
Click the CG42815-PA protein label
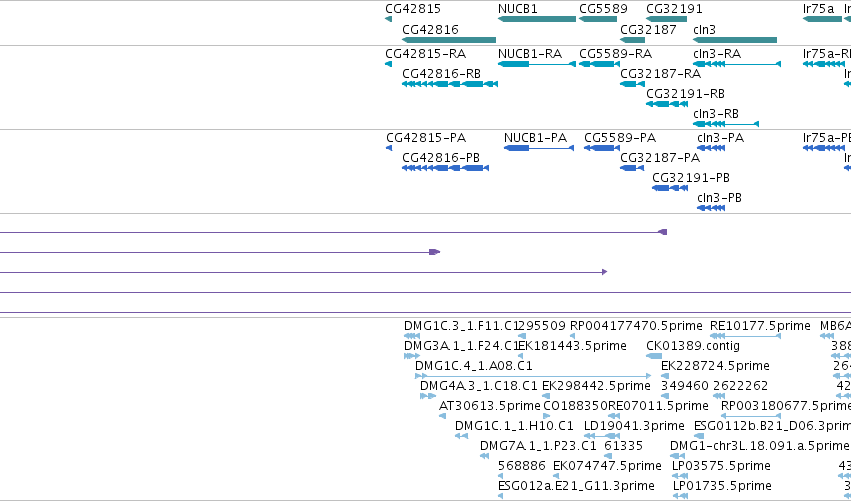point(426,138)
